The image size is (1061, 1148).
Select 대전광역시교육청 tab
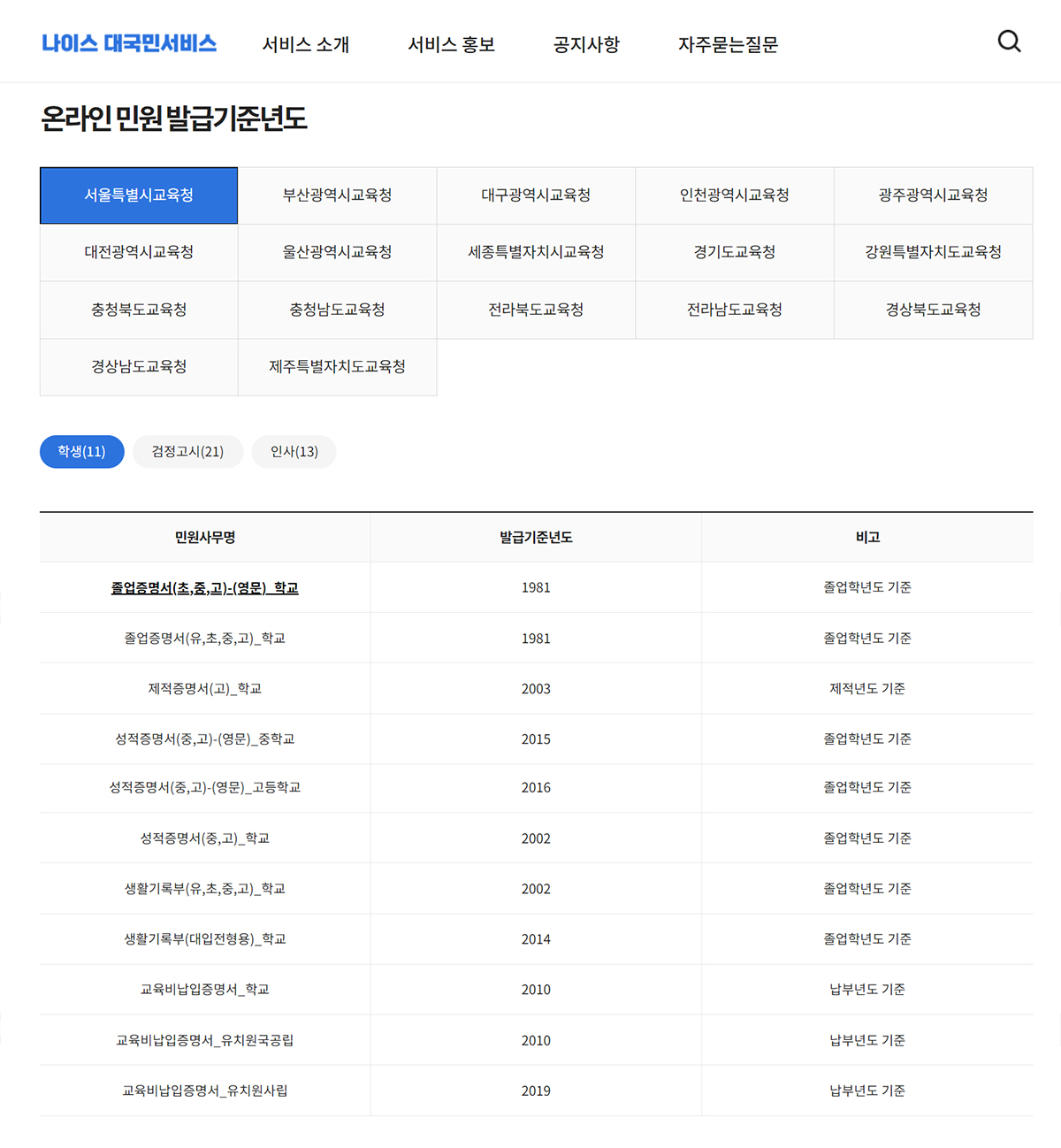click(x=139, y=253)
